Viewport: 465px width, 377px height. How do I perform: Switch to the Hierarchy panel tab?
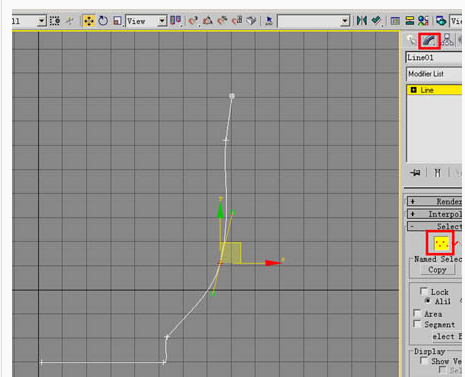coord(447,40)
